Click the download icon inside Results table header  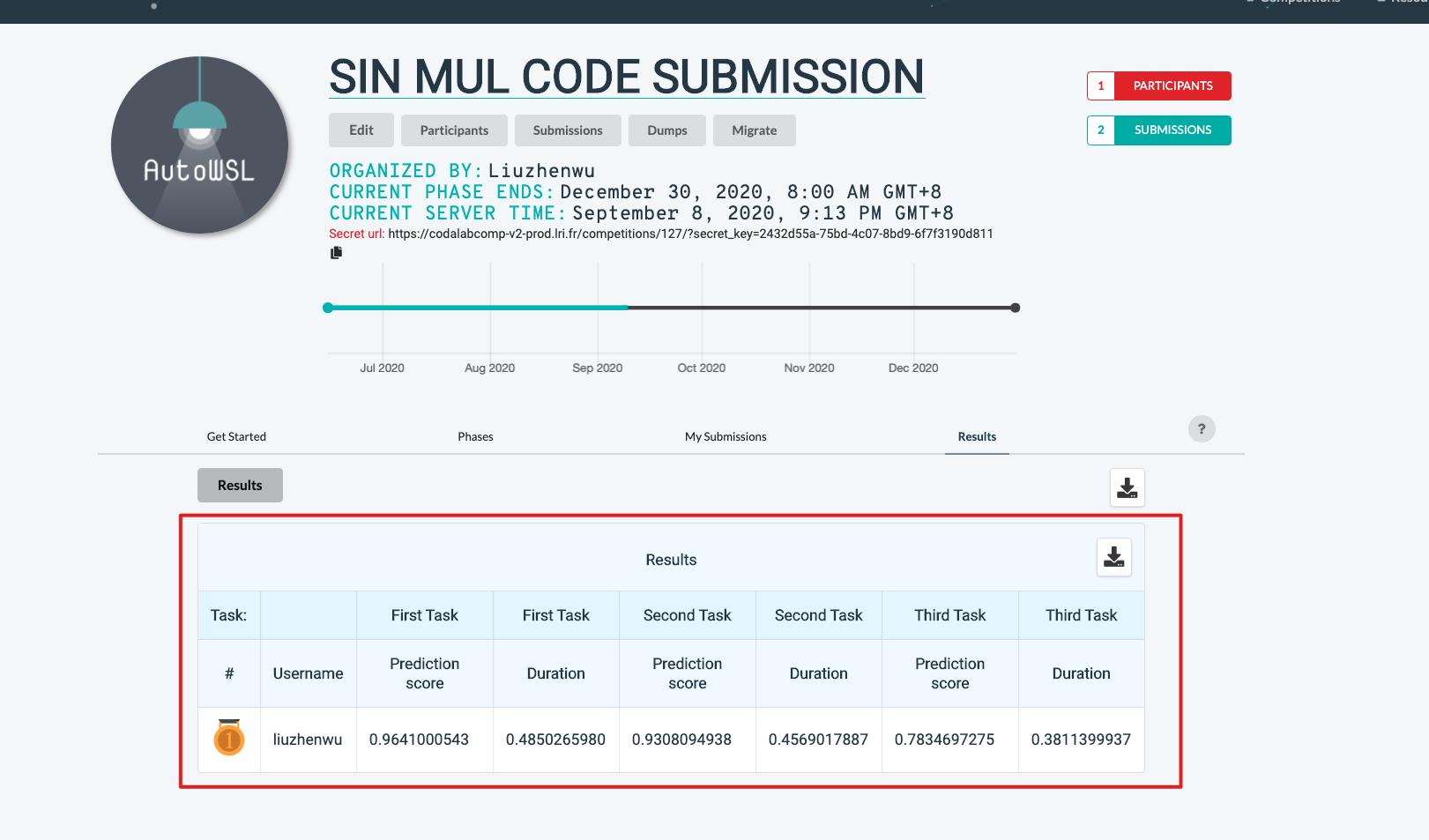1114,557
